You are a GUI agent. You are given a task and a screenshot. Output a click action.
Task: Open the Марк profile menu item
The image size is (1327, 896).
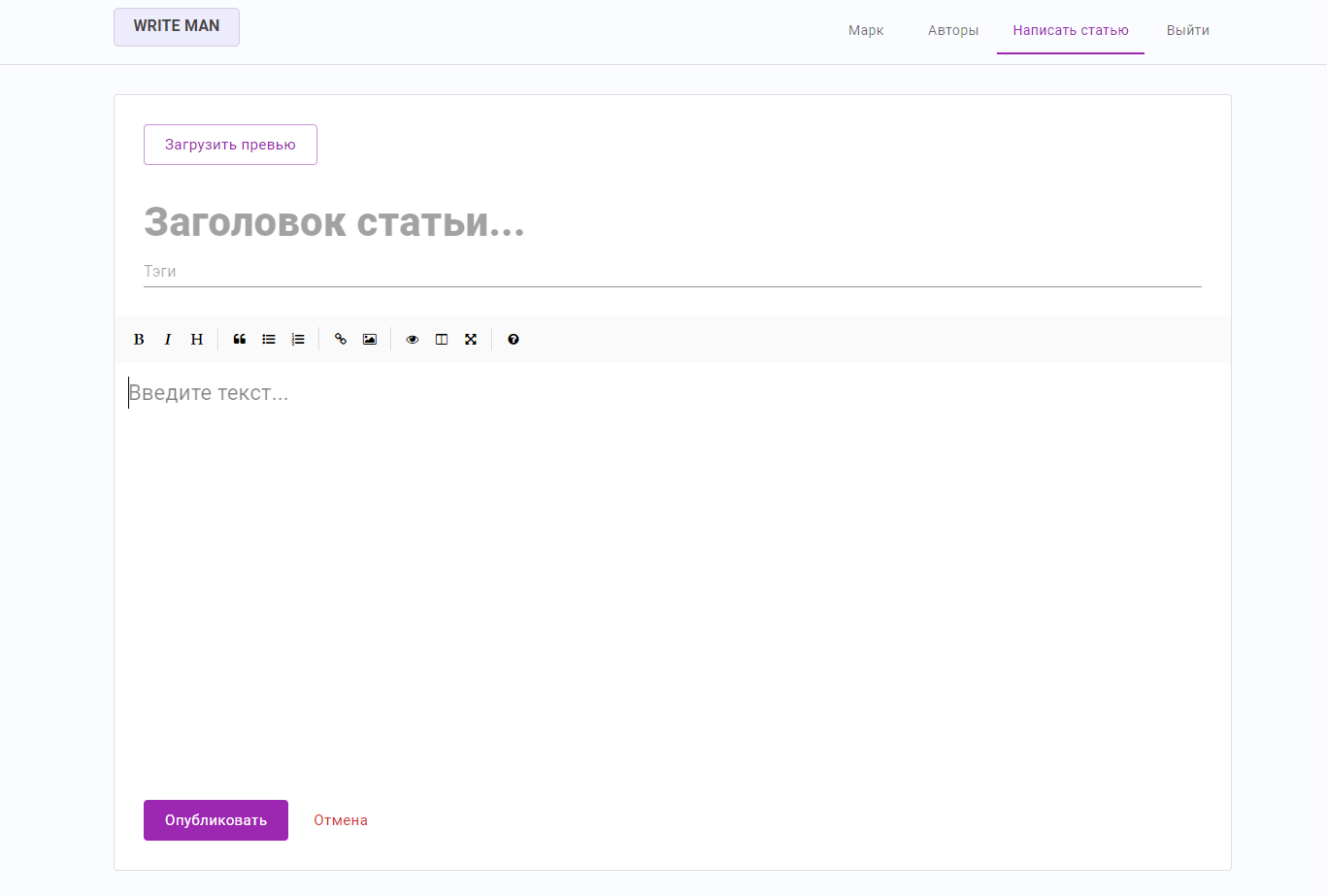pos(865,30)
